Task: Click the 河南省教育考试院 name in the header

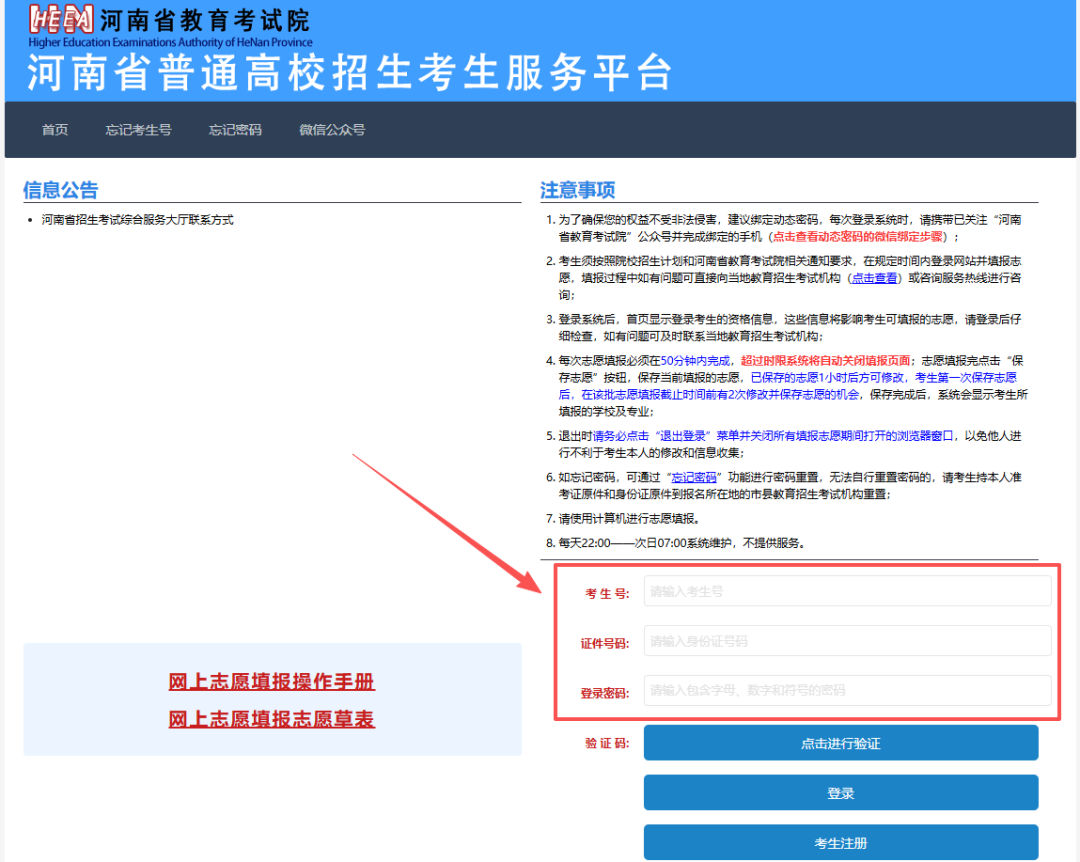Action: click(205, 21)
